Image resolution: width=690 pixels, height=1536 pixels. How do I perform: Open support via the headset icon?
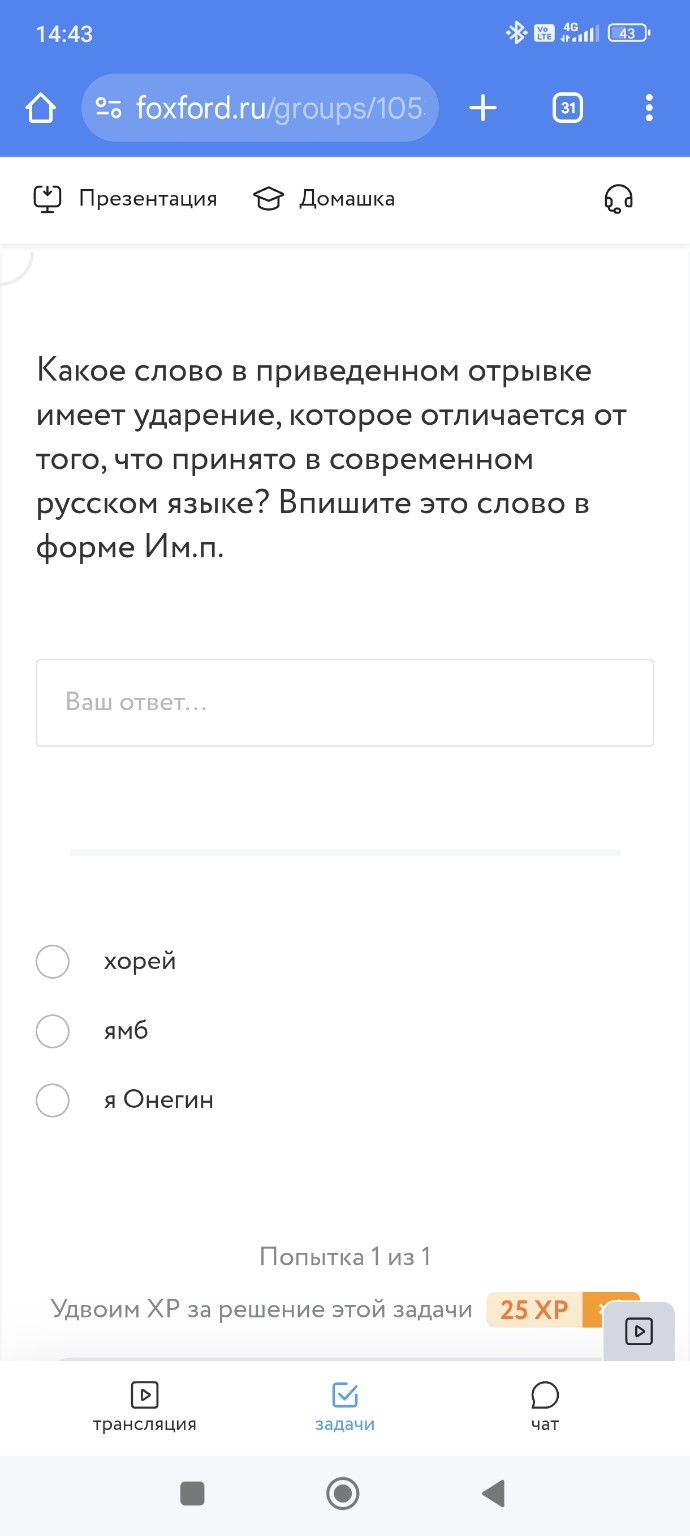coord(617,200)
